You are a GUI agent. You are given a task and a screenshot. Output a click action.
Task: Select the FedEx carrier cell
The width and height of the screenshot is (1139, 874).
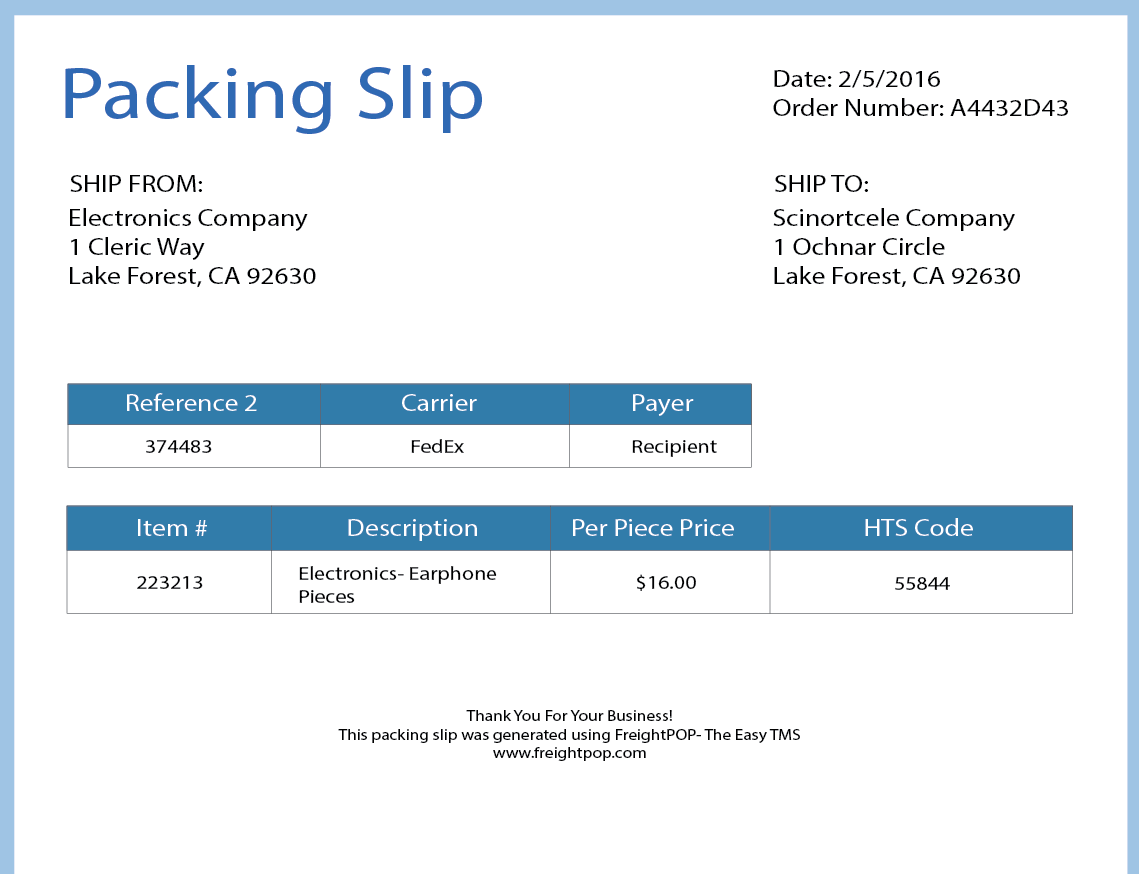tap(437, 446)
